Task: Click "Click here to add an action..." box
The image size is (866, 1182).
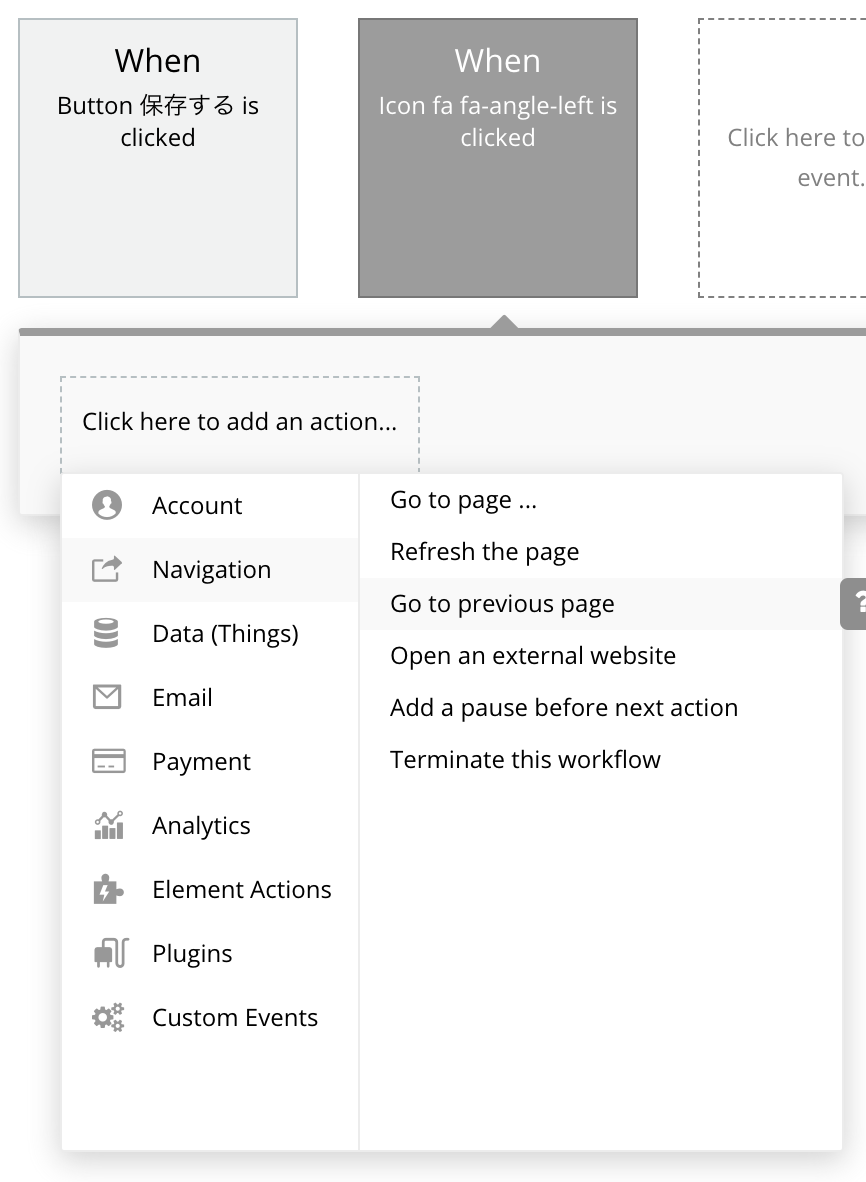Action: click(239, 422)
